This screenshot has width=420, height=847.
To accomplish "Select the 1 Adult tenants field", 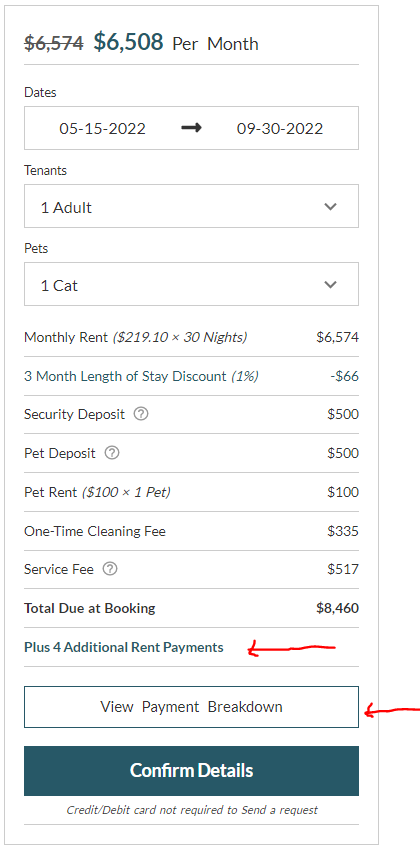I will 191,206.
